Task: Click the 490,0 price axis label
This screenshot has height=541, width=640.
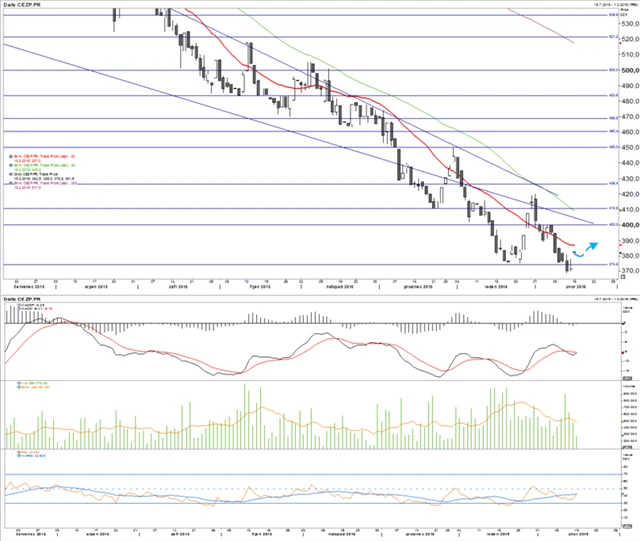Action: [630, 86]
